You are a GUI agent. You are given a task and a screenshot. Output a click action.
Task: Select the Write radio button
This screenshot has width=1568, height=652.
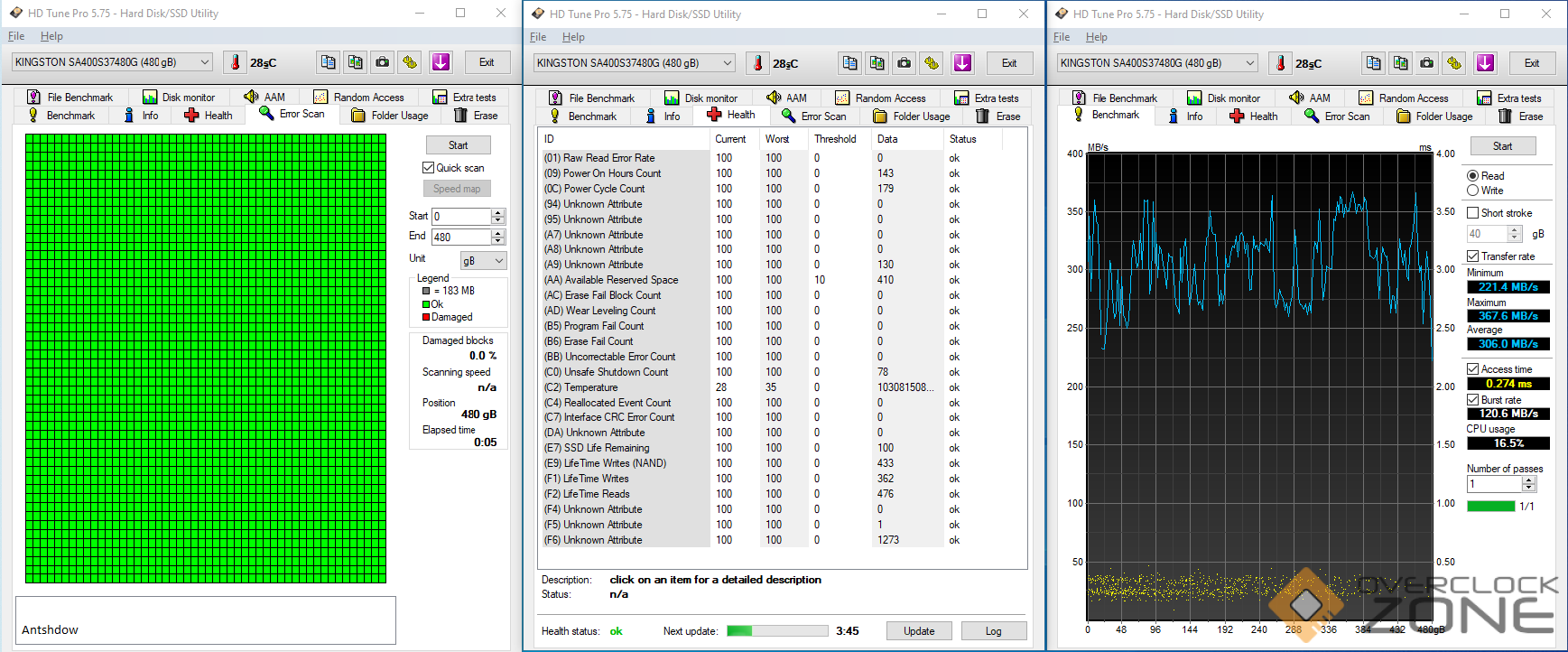point(1472,191)
